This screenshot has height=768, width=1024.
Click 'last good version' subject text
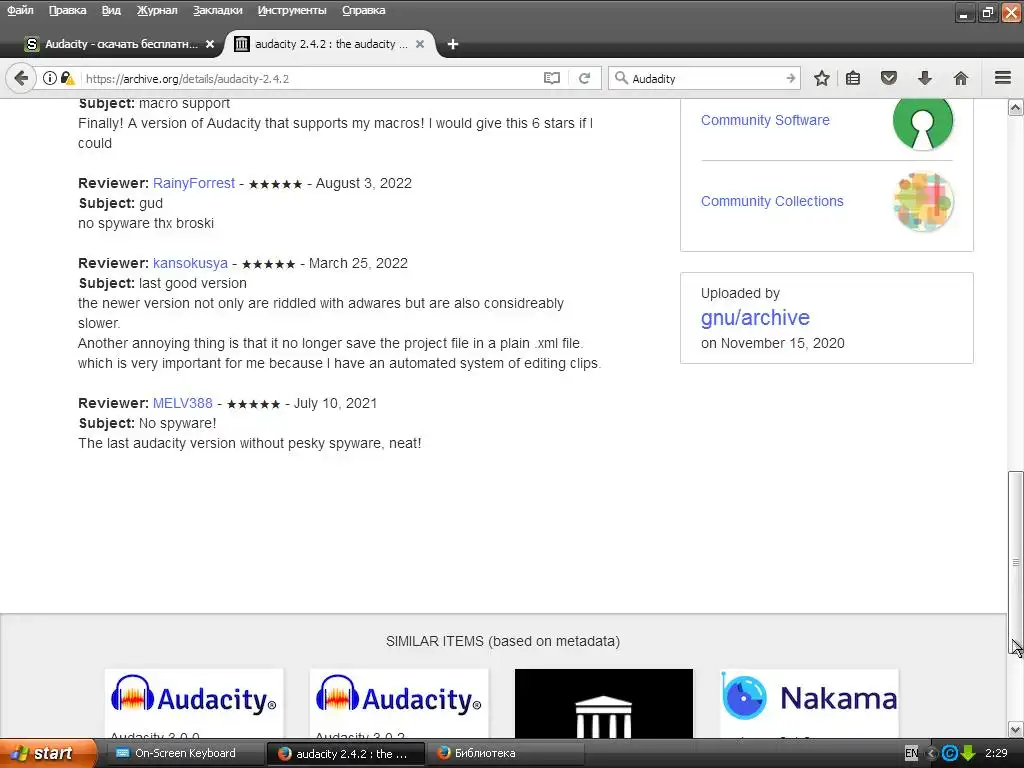coord(193,283)
